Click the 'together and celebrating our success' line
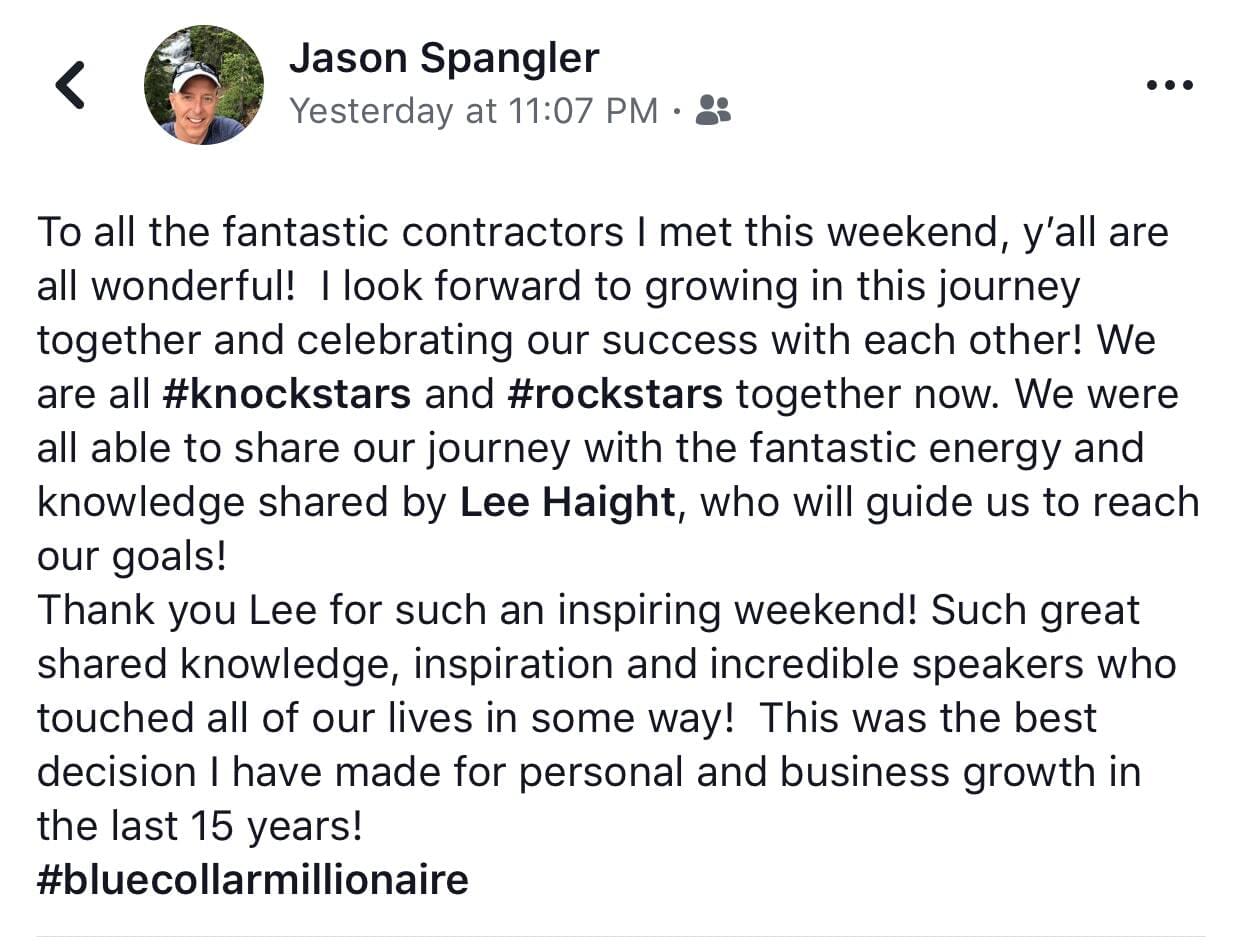This screenshot has height=945, width=1242. click(597, 340)
